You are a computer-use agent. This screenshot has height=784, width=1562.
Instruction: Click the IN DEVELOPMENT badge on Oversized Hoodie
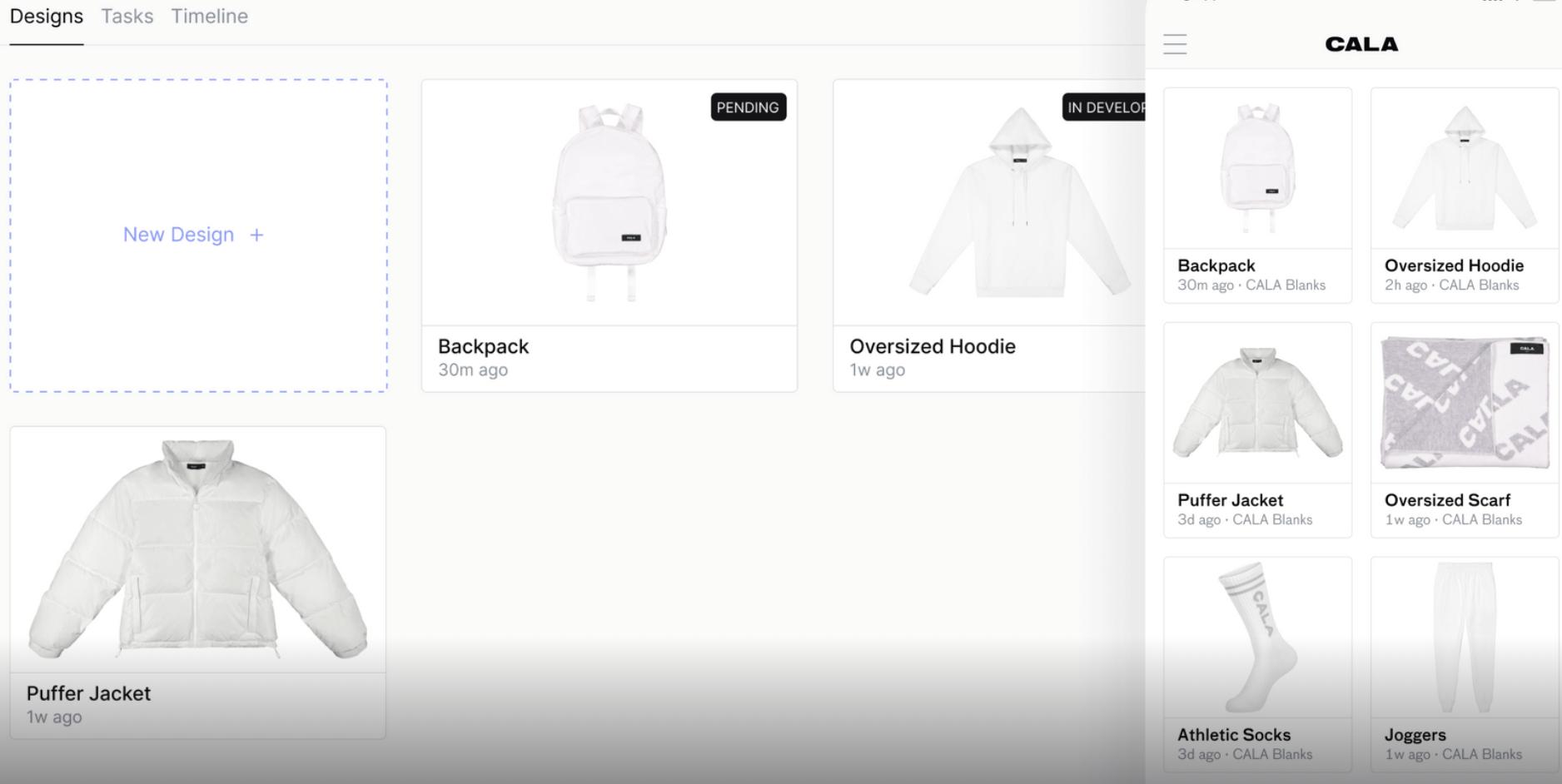(x=1104, y=107)
